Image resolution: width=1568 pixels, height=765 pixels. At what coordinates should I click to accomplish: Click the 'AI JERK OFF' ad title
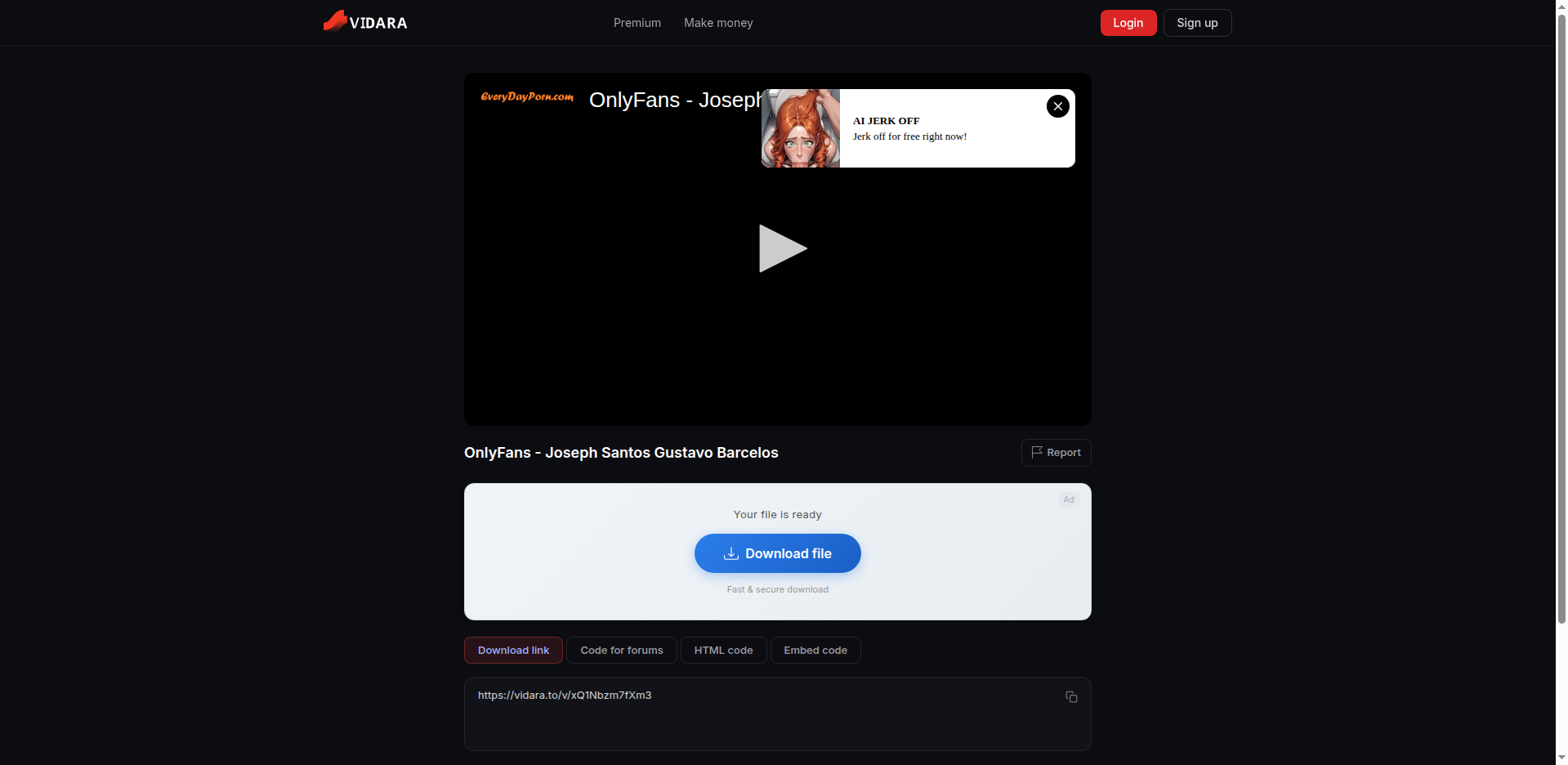tap(886, 121)
